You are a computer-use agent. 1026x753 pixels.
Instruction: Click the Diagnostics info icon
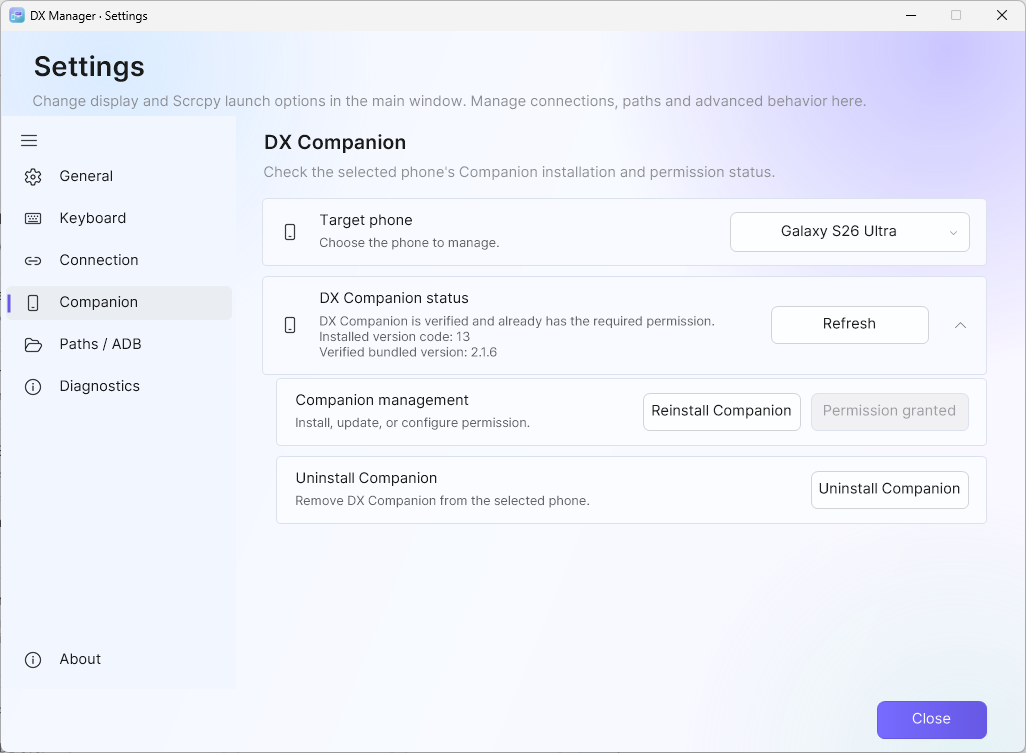coord(33,387)
